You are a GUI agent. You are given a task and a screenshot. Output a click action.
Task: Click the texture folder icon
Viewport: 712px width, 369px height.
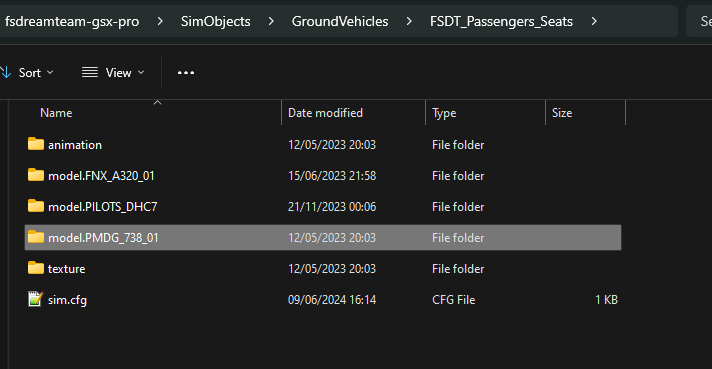36,268
